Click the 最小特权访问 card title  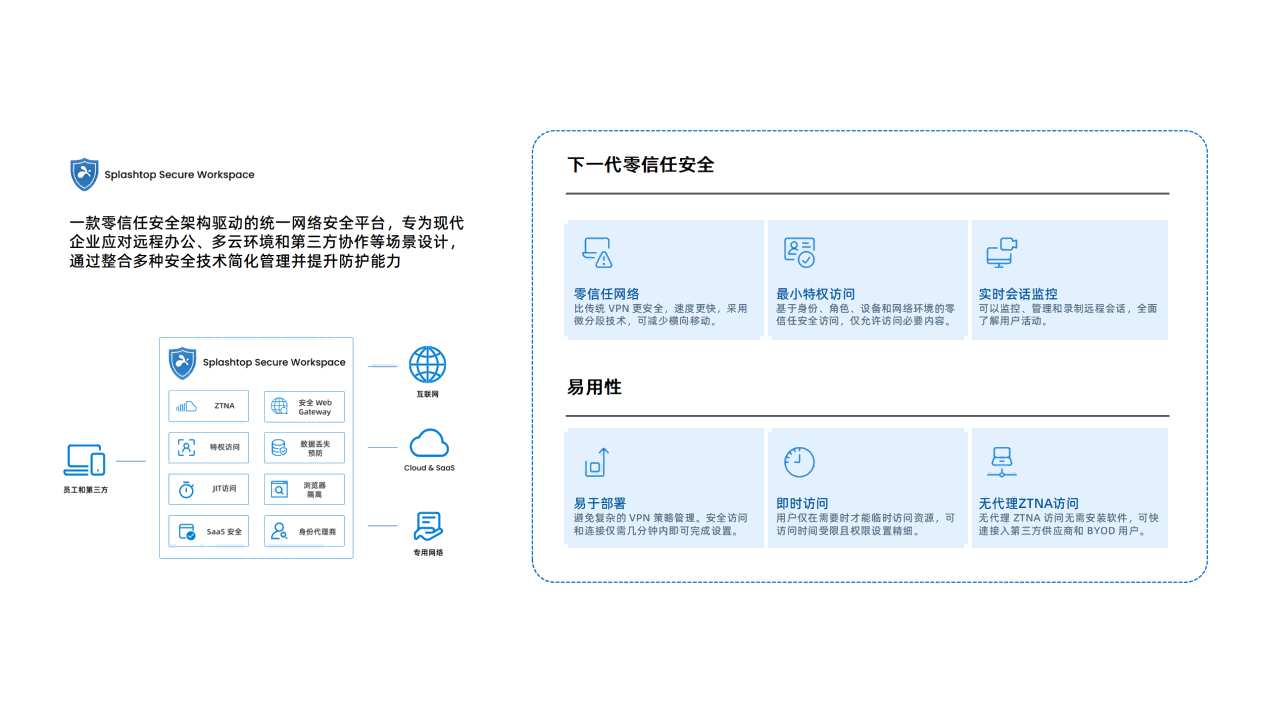click(816, 294)
